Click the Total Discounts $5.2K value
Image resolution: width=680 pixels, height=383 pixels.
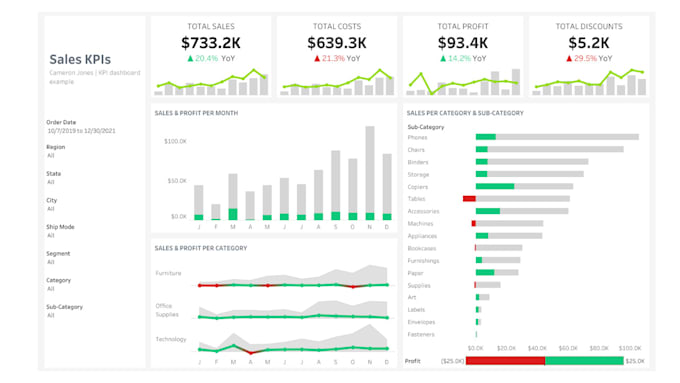tap(589, 43)
